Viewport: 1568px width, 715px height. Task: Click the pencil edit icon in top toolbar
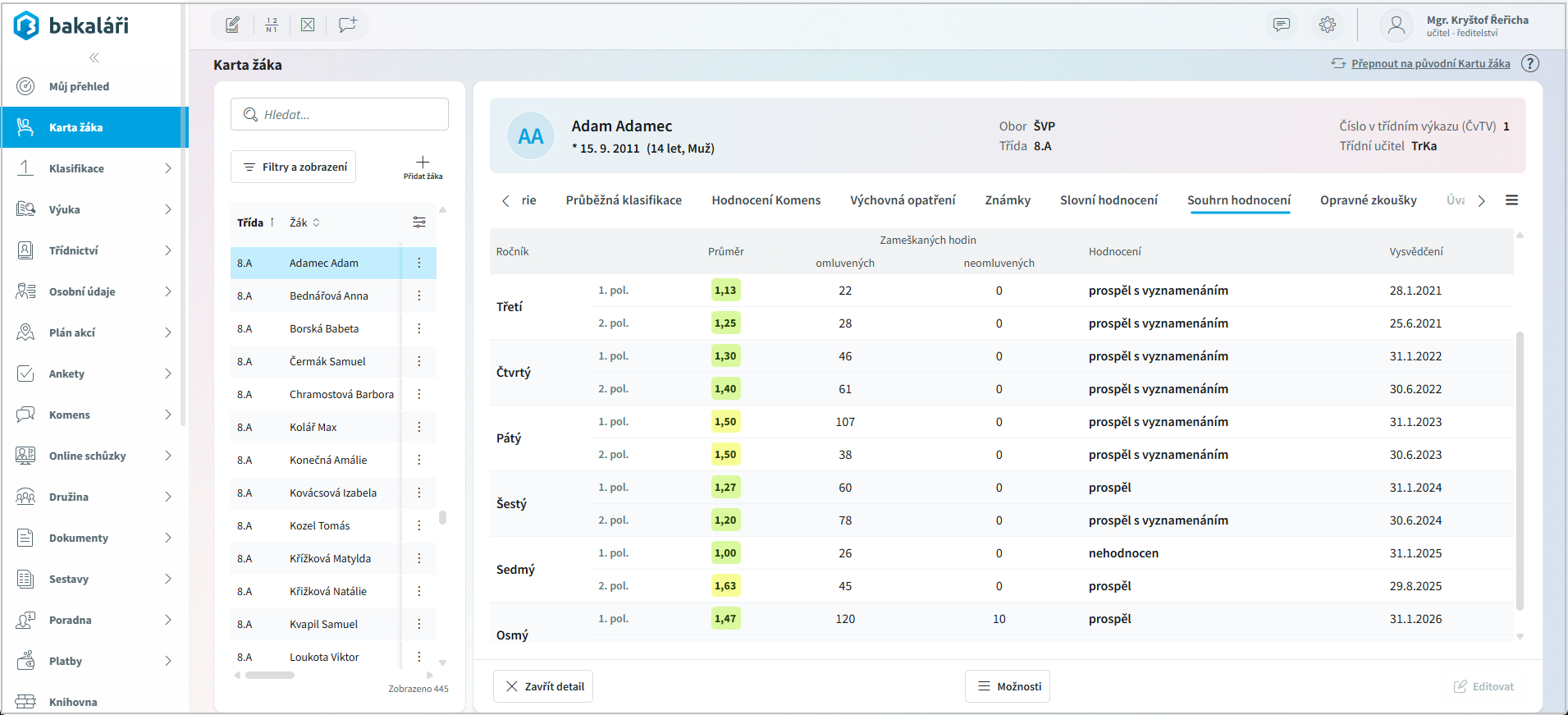(x=233, y=25)
